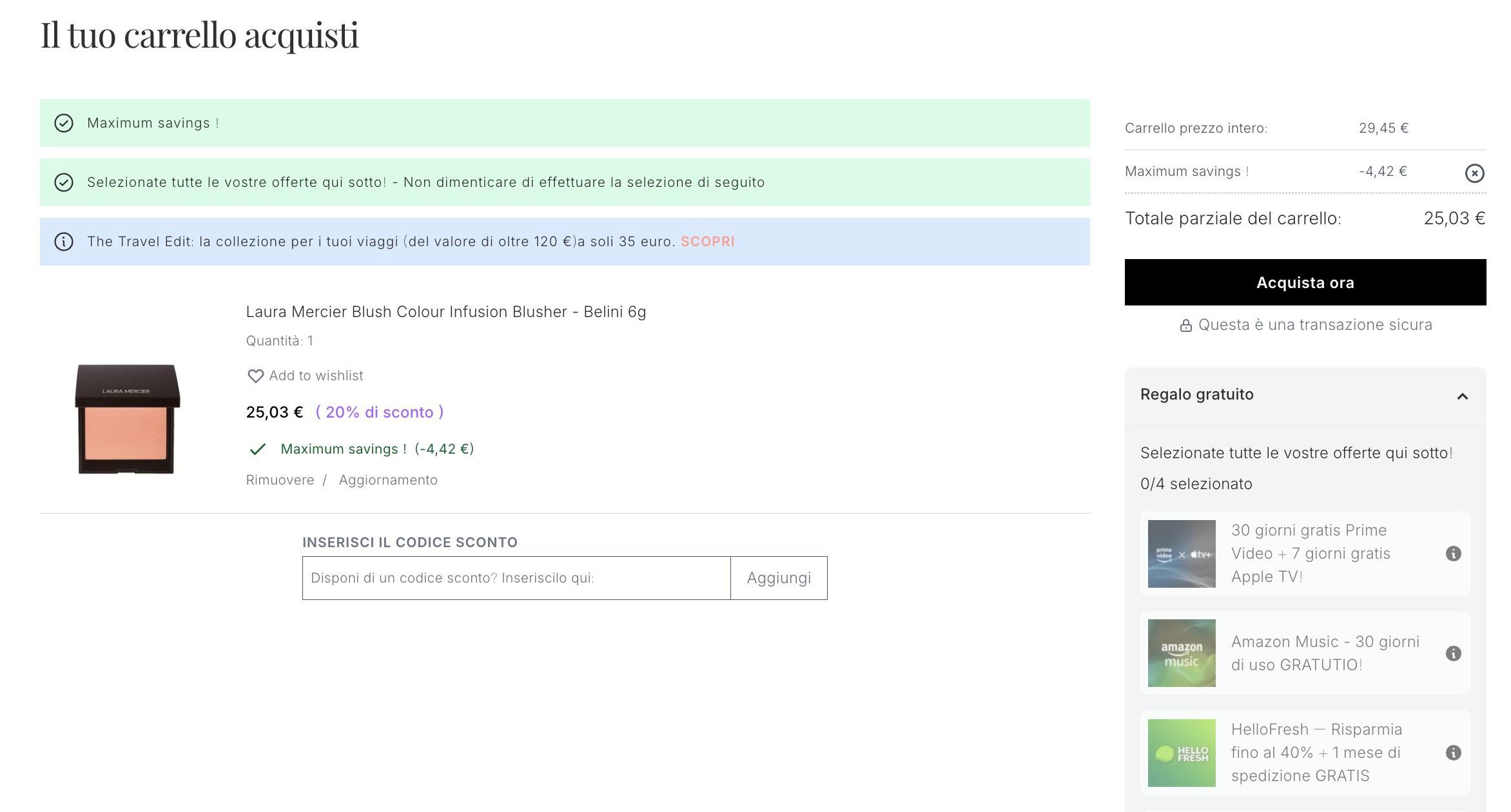Click the '( 20% di sconto )' label

point(380,412)
